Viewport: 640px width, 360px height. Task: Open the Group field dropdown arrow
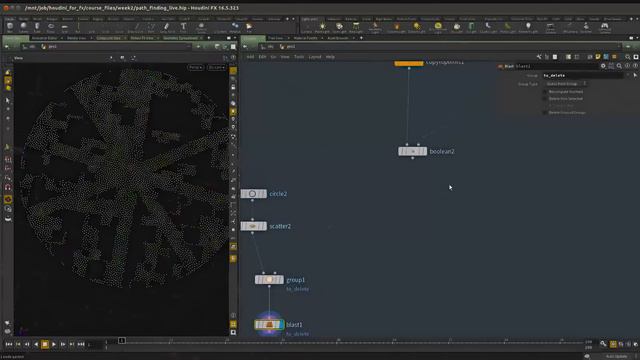click(628, 76)
